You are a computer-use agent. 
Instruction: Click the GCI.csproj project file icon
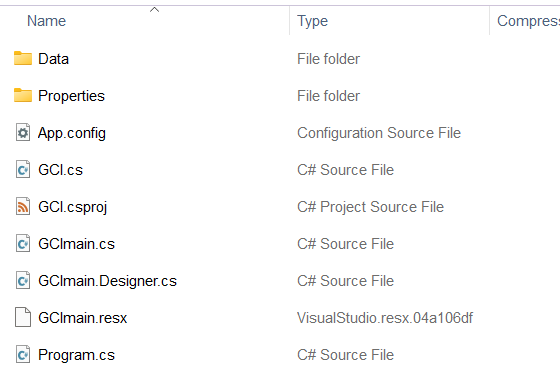(23, 207)
